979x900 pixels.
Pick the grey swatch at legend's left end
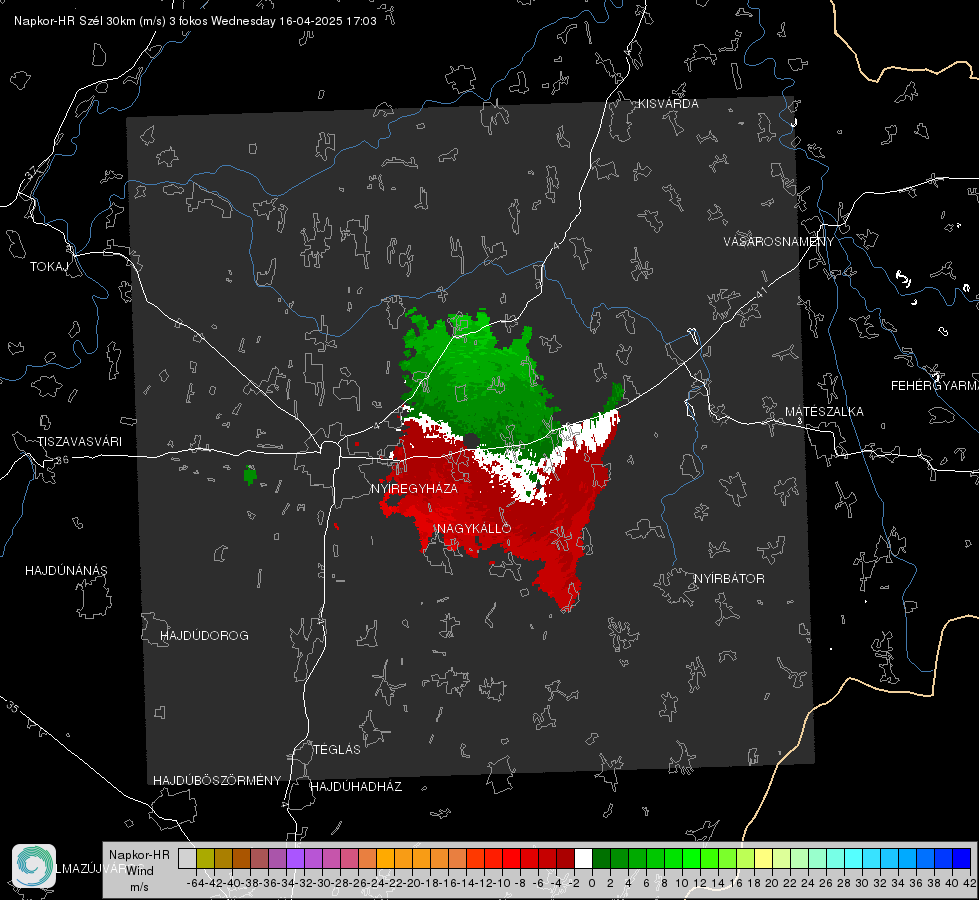tap(187, 859)
